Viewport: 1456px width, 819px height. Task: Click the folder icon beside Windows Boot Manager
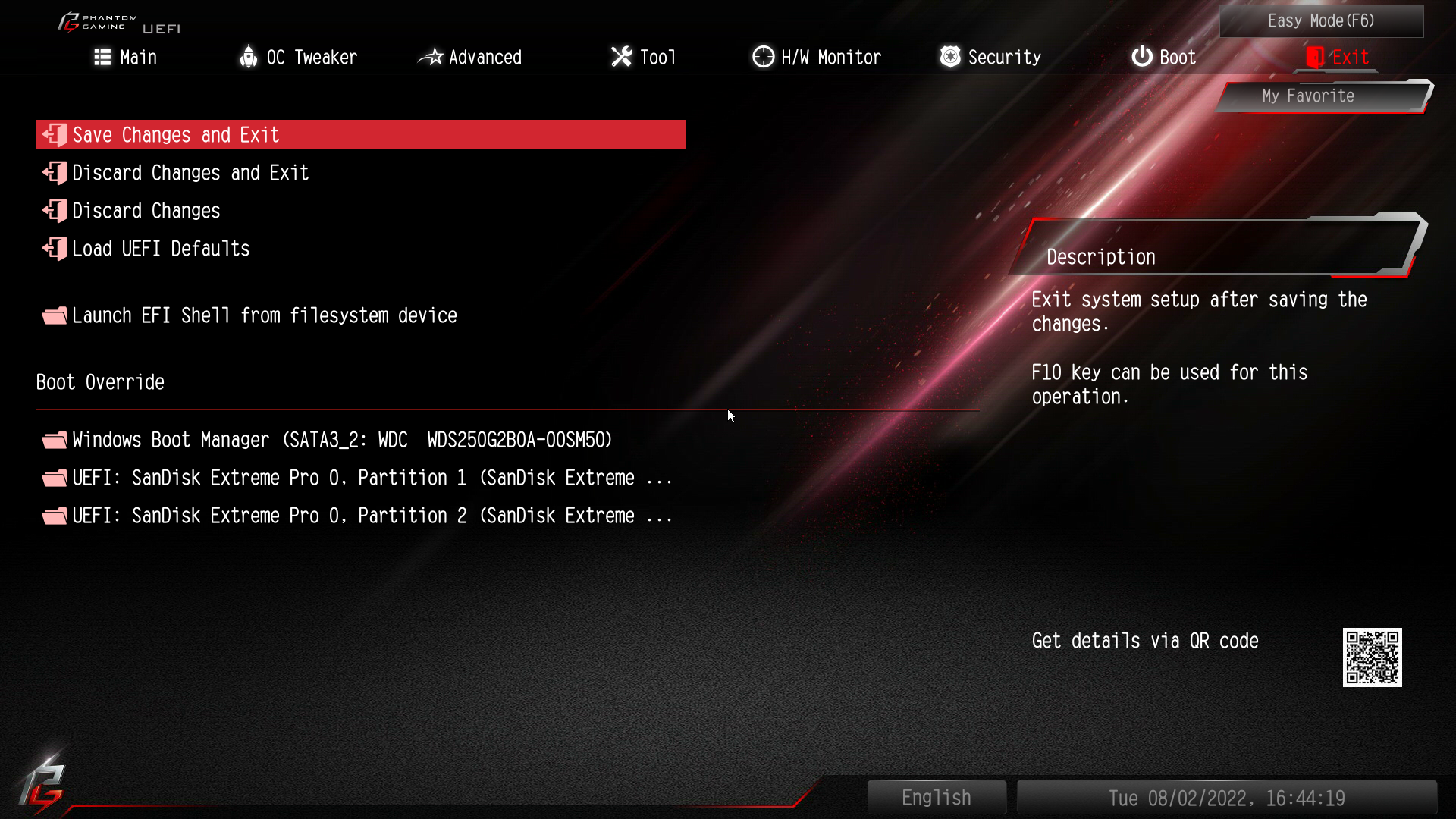(x=55, y=440)
